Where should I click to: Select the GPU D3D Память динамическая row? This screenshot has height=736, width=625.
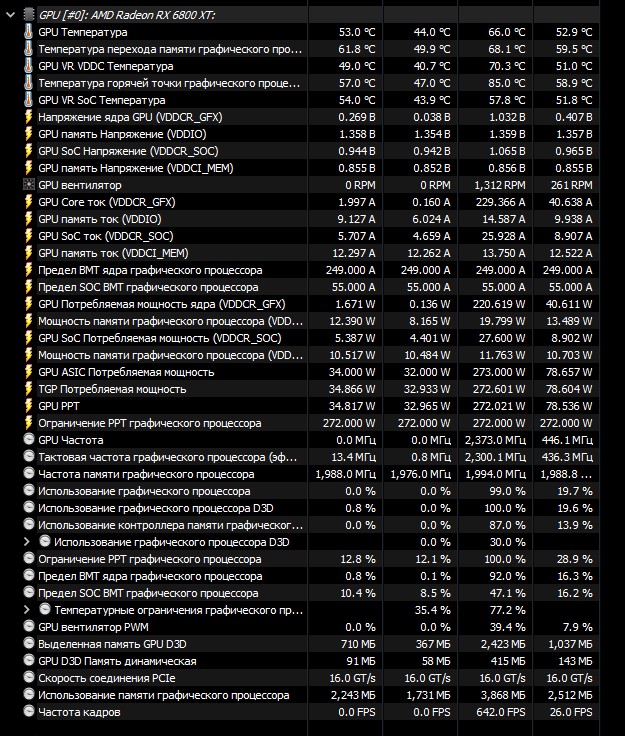[311, 661]
